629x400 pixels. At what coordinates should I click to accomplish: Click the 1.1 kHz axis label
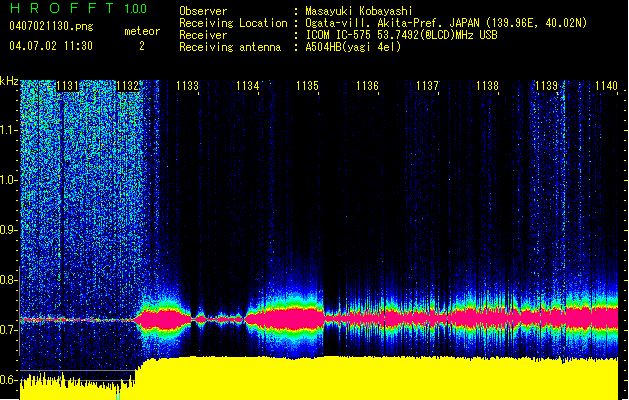coord(8,130)
